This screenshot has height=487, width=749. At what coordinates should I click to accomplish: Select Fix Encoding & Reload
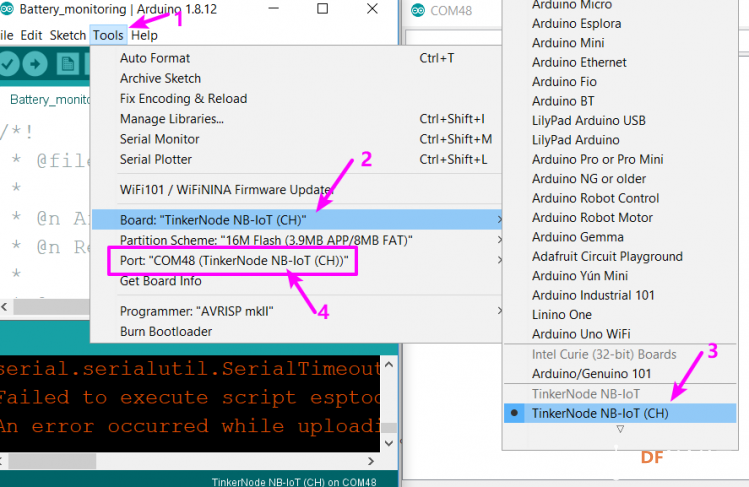pos(296,99)
